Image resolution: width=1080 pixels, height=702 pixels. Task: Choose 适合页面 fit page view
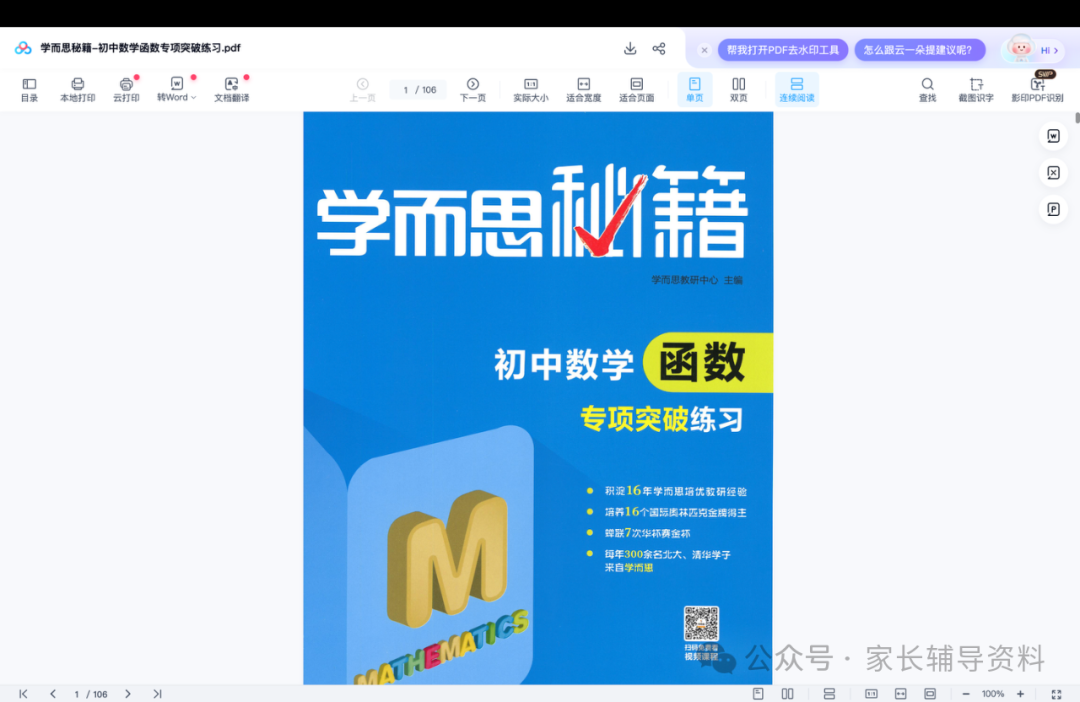(x=636, y=90)
